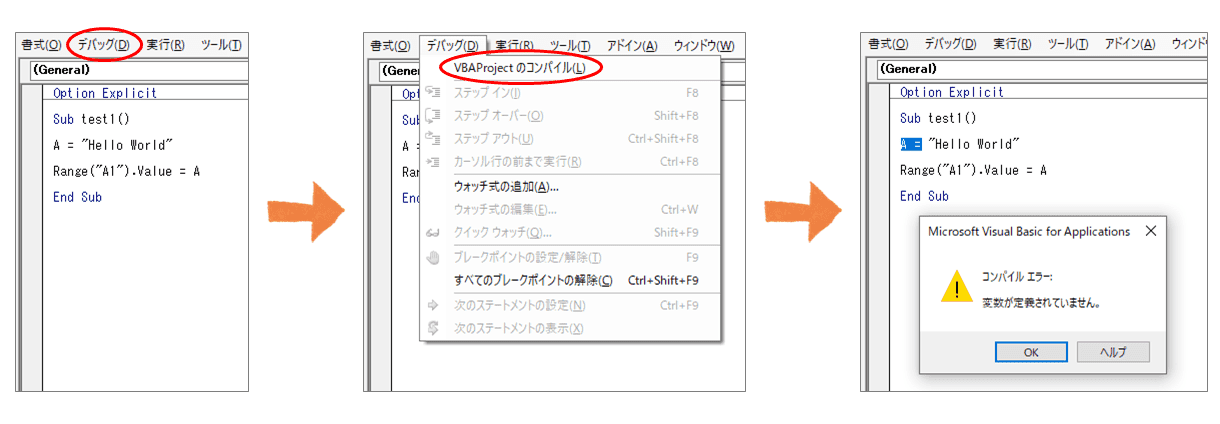The width and height of the screenshot is (1220, 424).
Task: Click the Range("A1").Value = A line in left editor
Action: click(x=127, y=171)
